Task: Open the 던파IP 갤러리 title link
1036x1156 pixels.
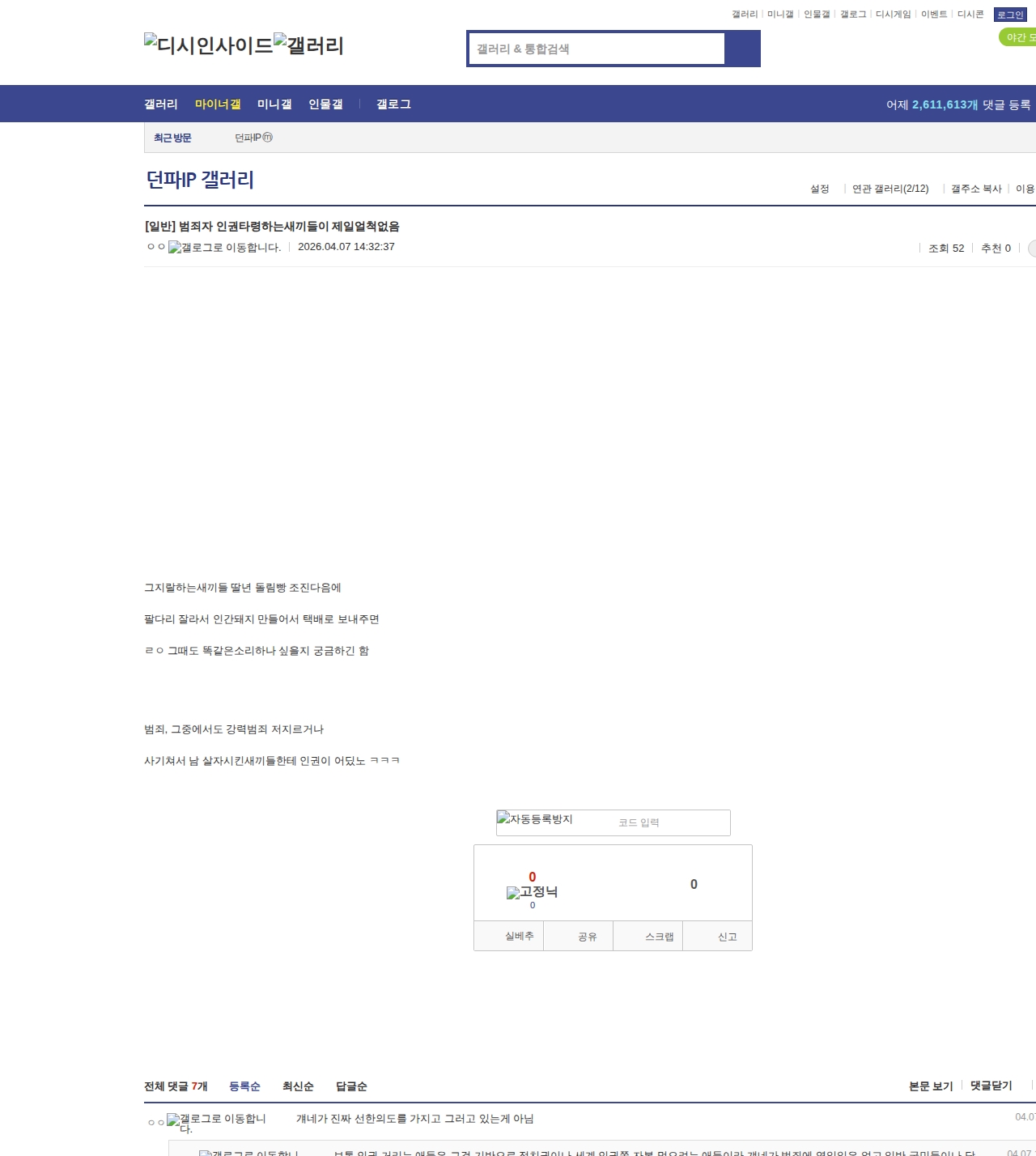Action: click(x=200, y=180)
